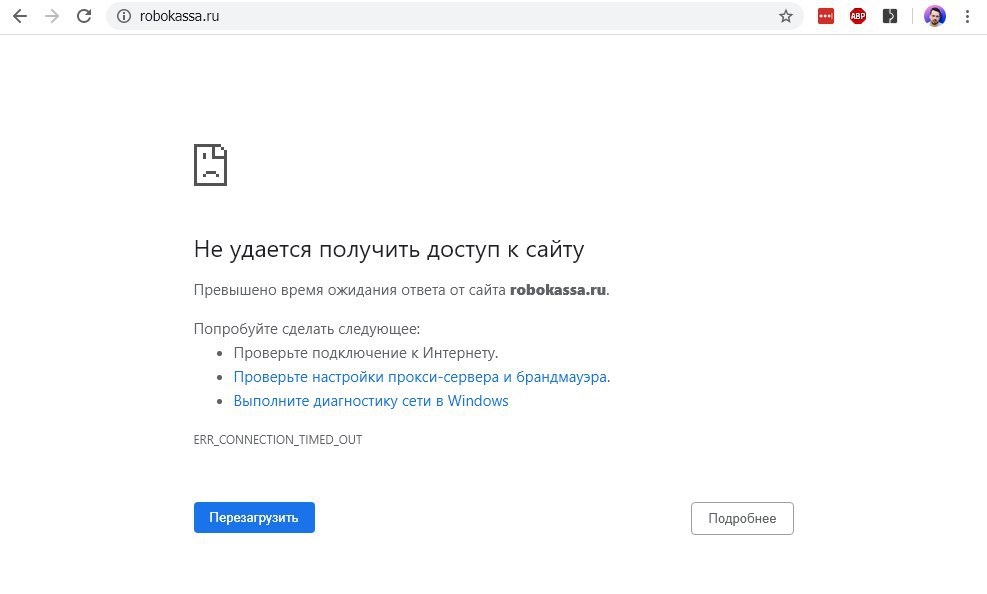
Task: Open the proxy and firewall settings link
Action: (x=420, y=377)
